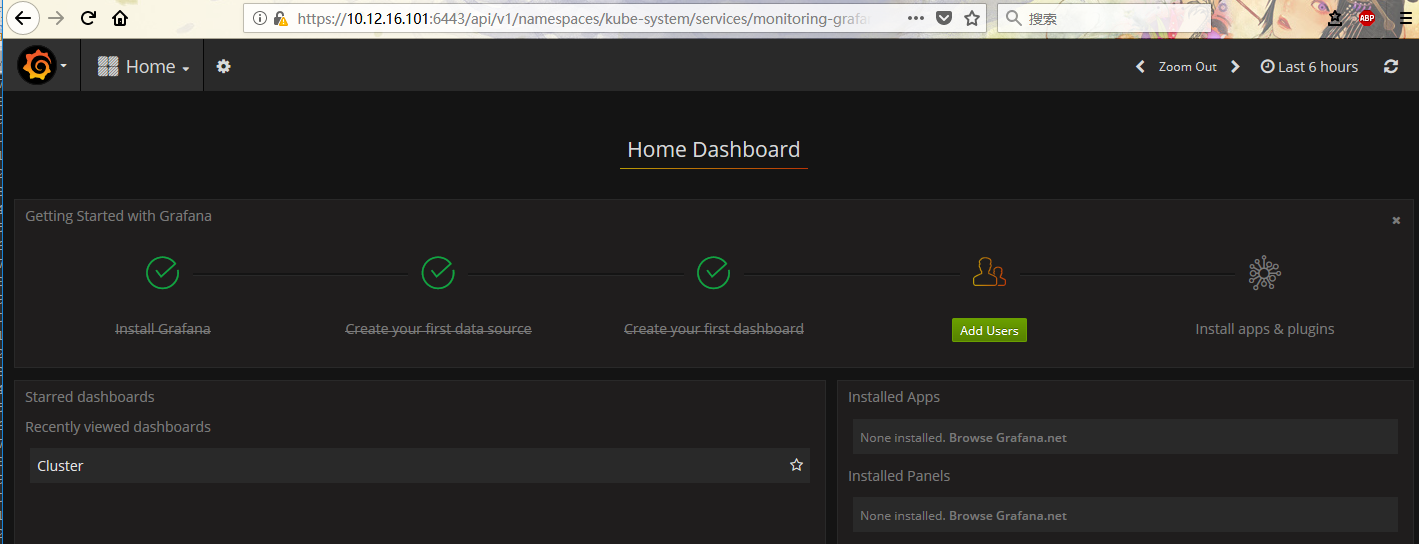Click Getting Started with Grafana title
Image resolution: width=1419 pixels, height=544 pixels.
click(x=118, y=216)
